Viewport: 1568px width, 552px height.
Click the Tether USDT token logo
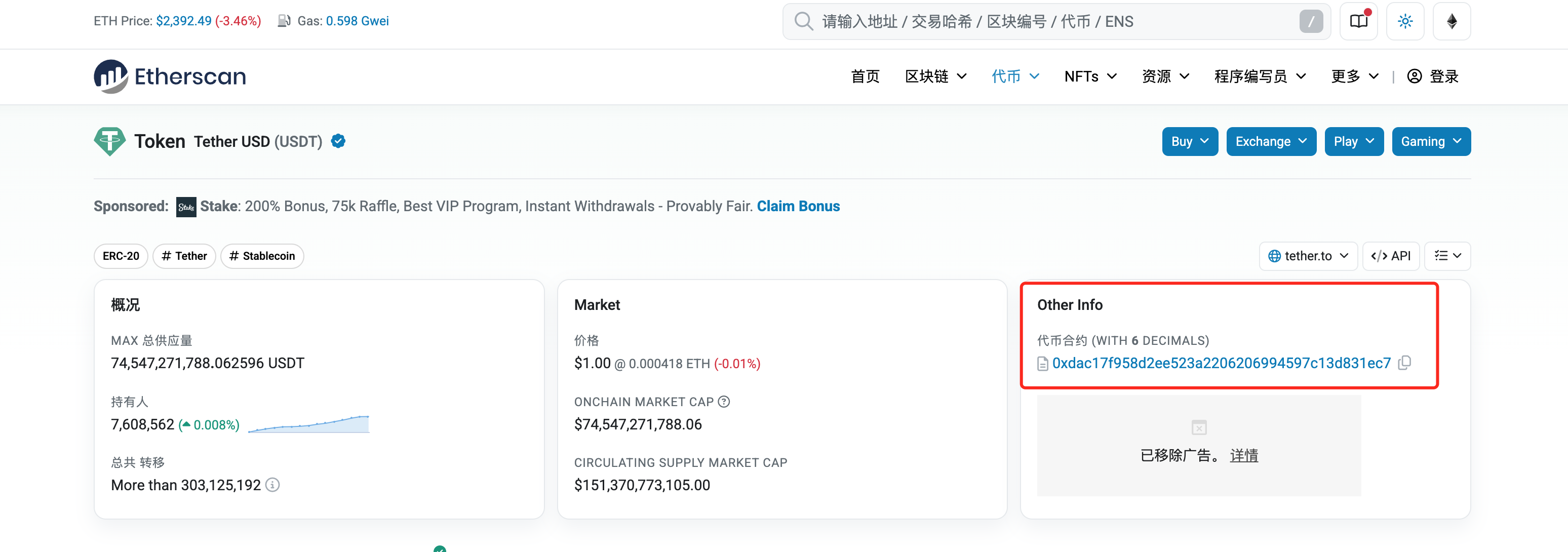click(109, 141)
